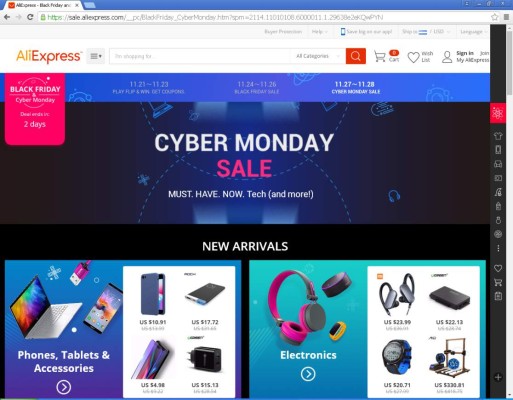Viewport: 513px width, 400px height.
Task: Click the Electronics arrow button
Action: coord(308,374)
